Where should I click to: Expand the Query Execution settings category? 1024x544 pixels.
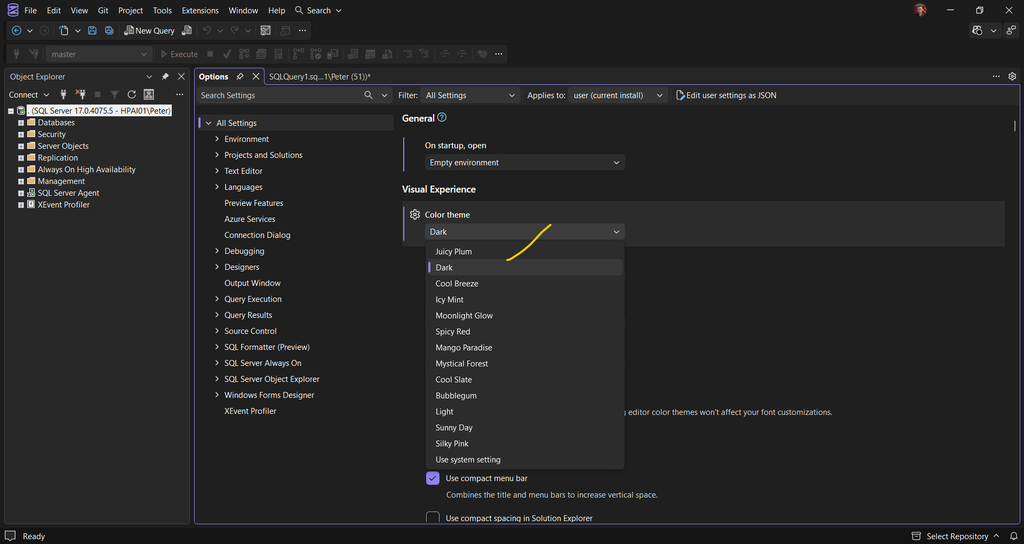(x=217, y=299)
